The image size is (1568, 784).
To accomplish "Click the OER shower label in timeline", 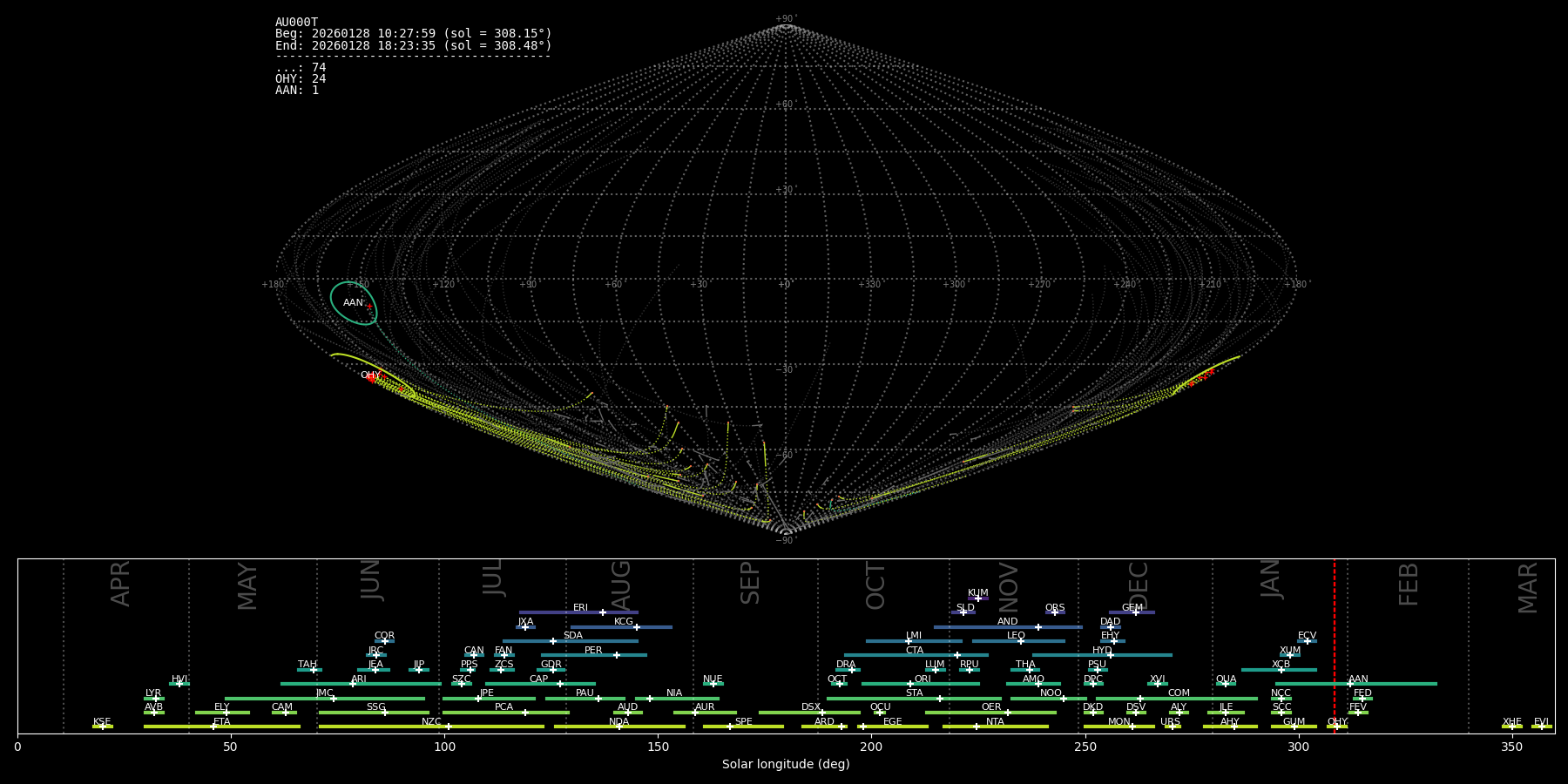I will point(990,707).
